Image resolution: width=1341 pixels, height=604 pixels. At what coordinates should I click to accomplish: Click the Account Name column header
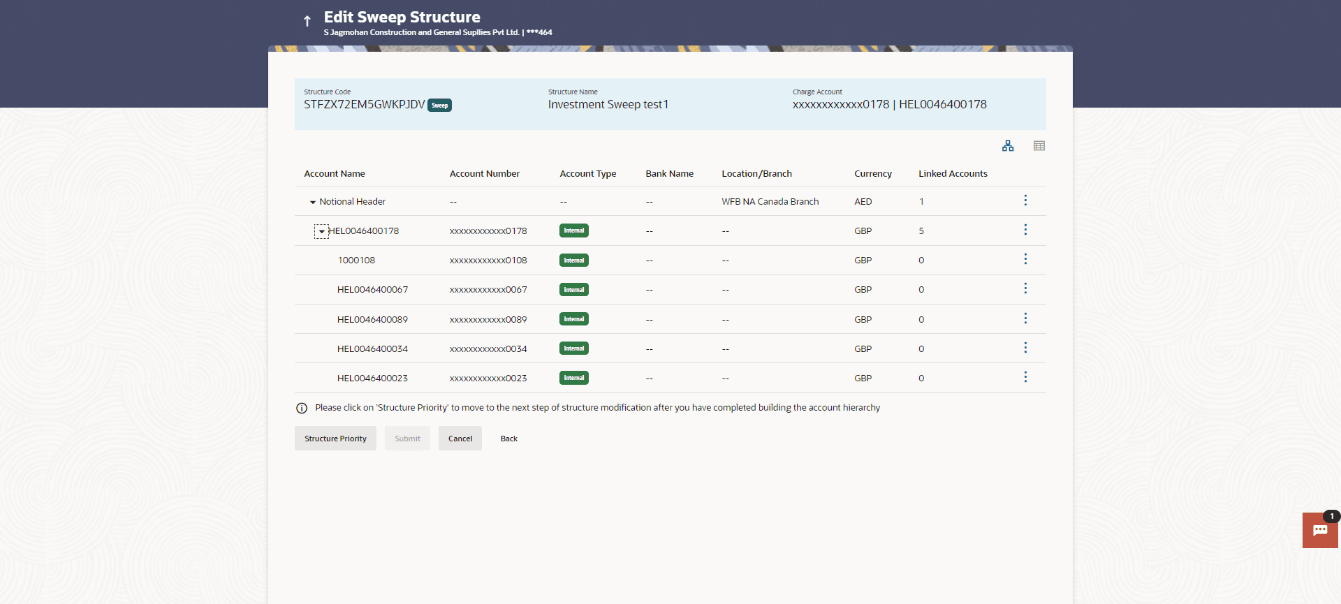[335, 173]
